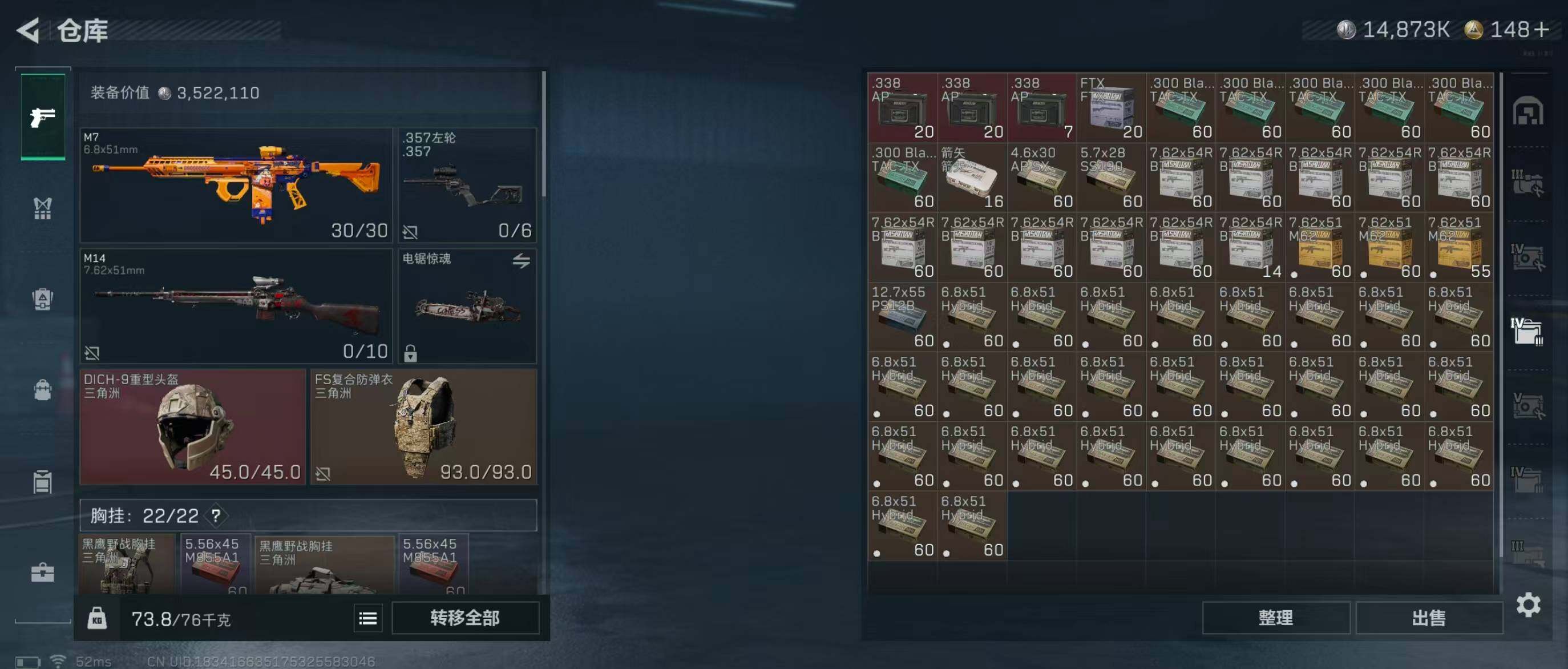Click the equipment panel vertical scrollbar
Viewport: 1568px width, 669px height.
(x=544, y=134)
